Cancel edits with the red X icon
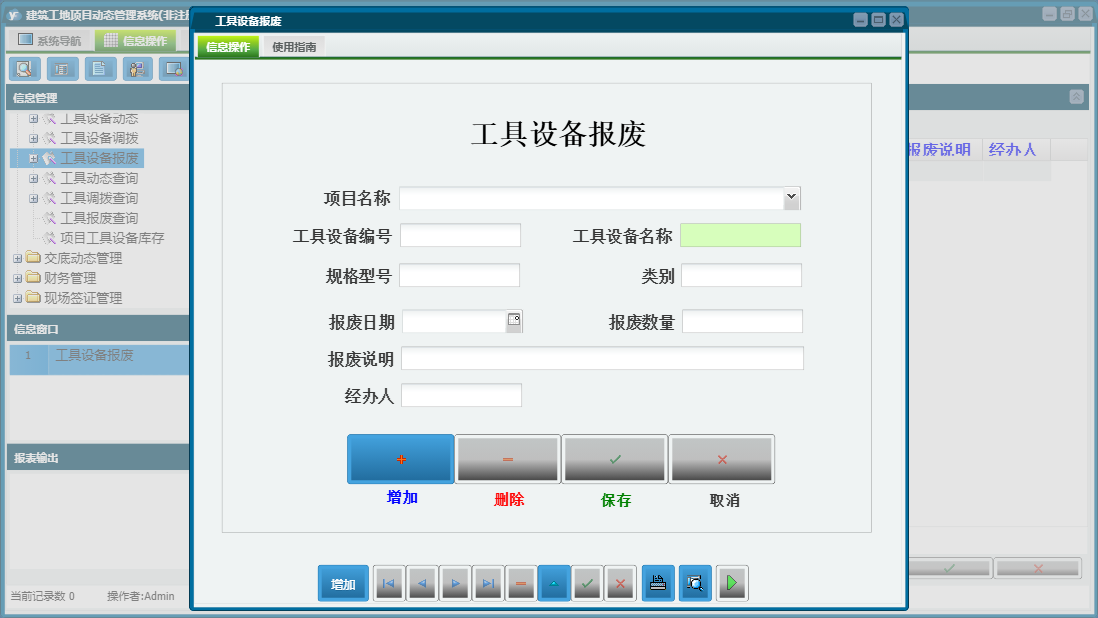The height and width of the screenshot is (618, 1098). 620,583
